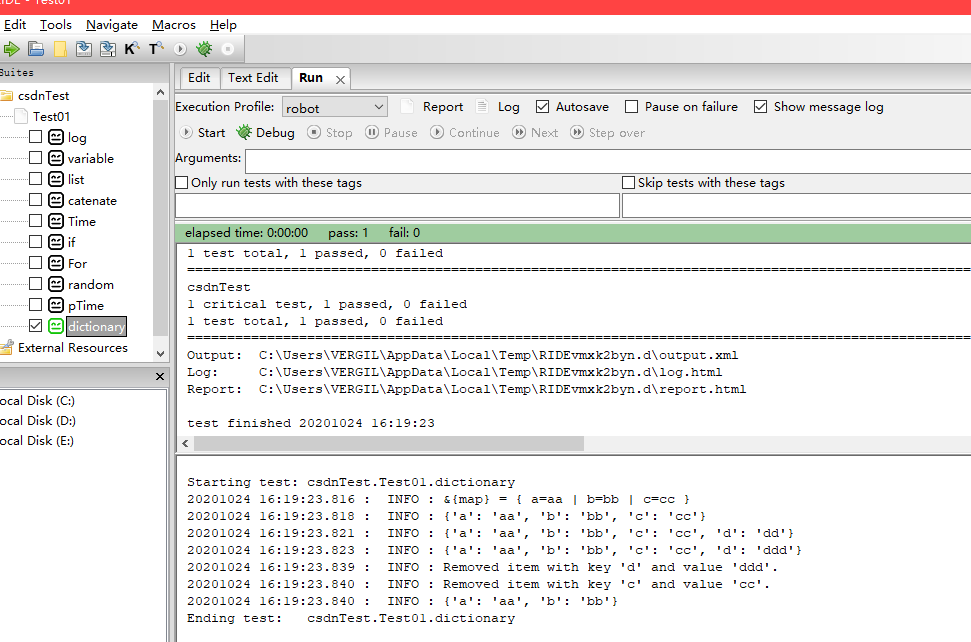The height and width of the screenshot is (642, 971).
Task: Select the Run tab
Action: coord(311,78)
